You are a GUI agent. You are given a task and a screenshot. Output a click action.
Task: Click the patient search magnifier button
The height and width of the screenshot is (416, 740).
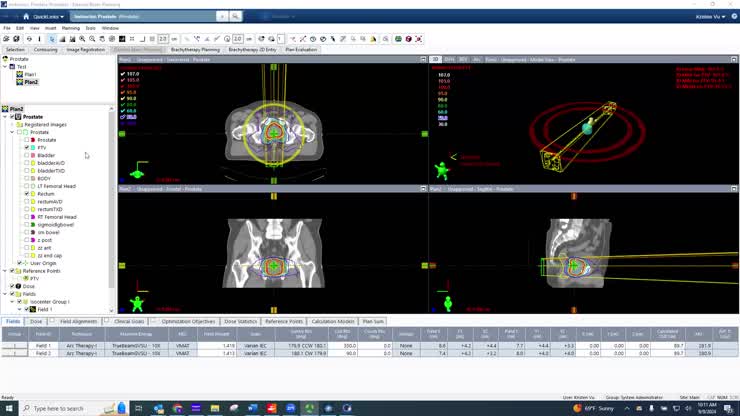tap(235, 17)
